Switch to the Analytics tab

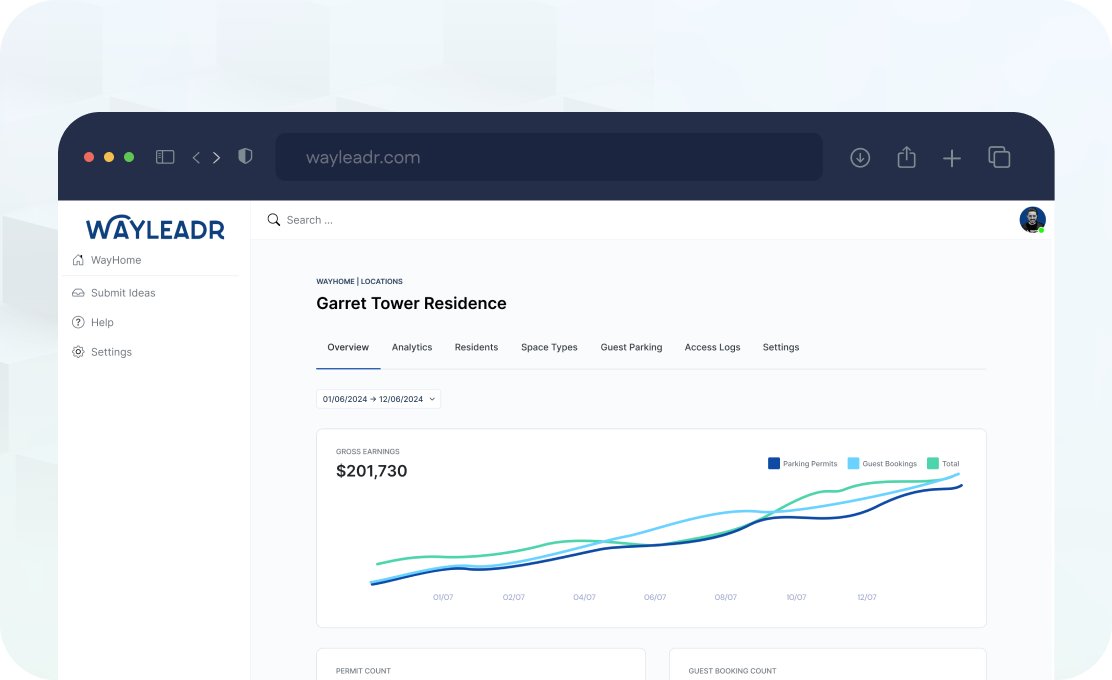412,347
